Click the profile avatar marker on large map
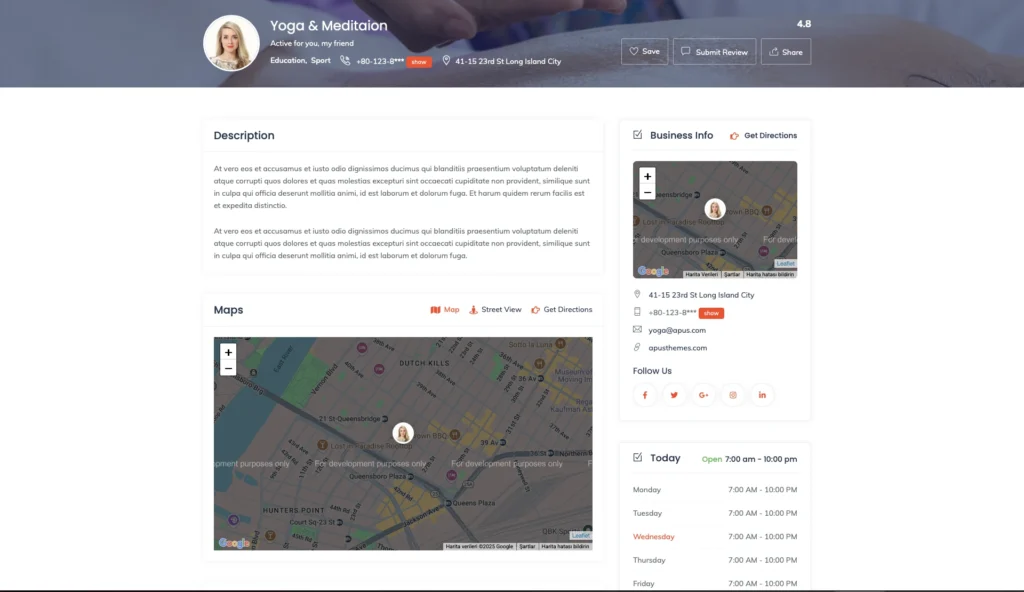The height and width of the screenshot is (592, 1024). pos(403,432)
